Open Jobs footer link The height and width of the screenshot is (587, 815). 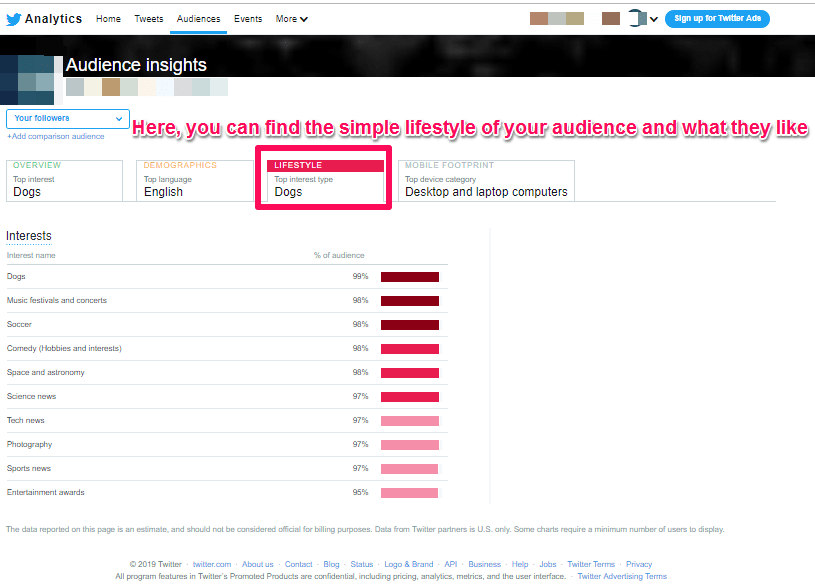coord(548,564)
